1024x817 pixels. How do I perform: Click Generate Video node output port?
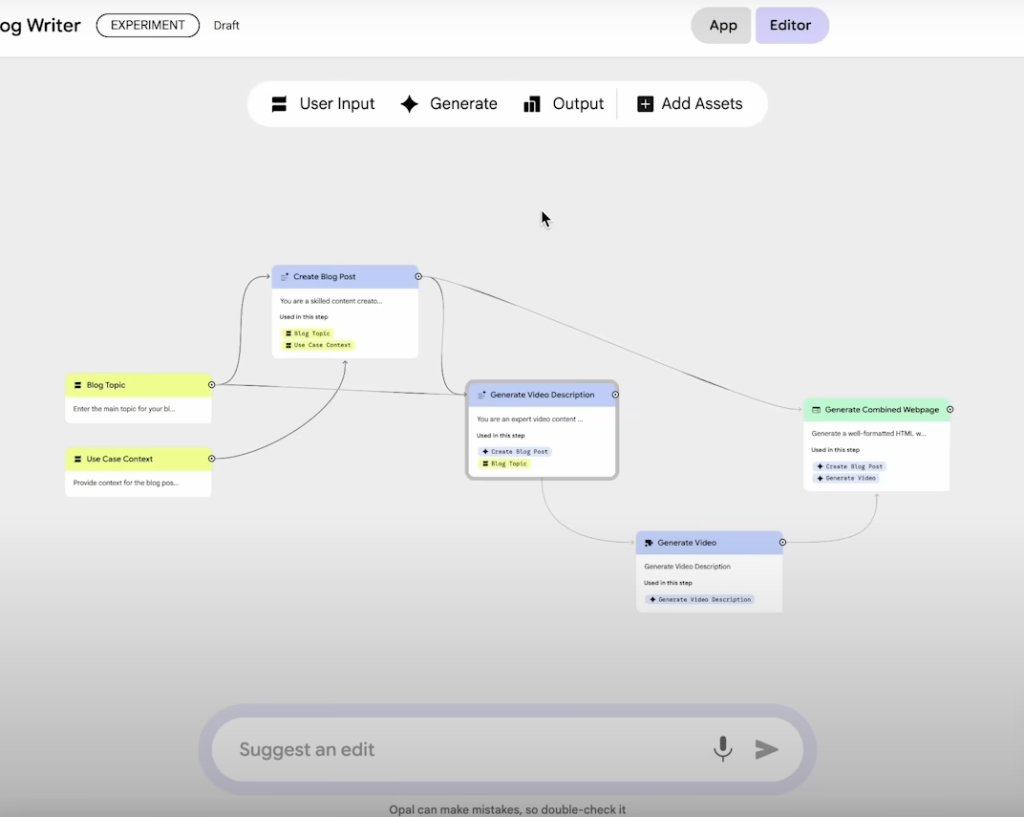(x=782, y=542)
